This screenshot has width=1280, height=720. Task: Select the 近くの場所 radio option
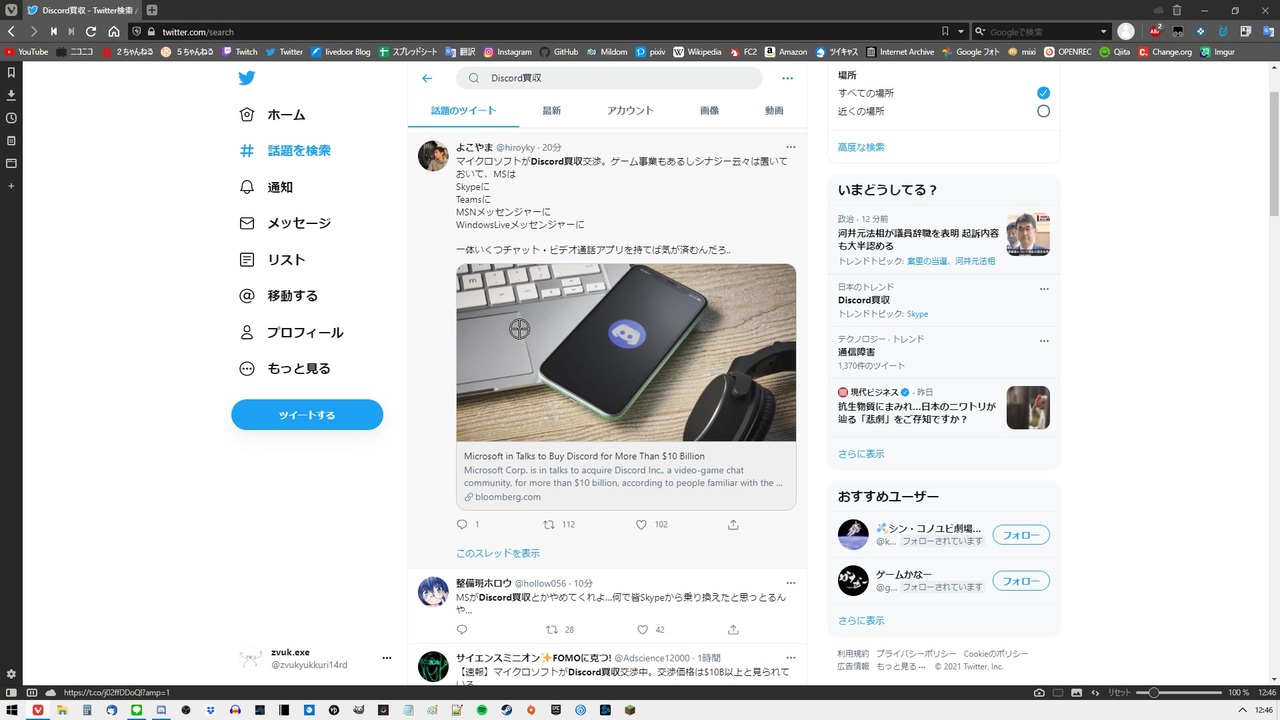tap(1043, 111)
